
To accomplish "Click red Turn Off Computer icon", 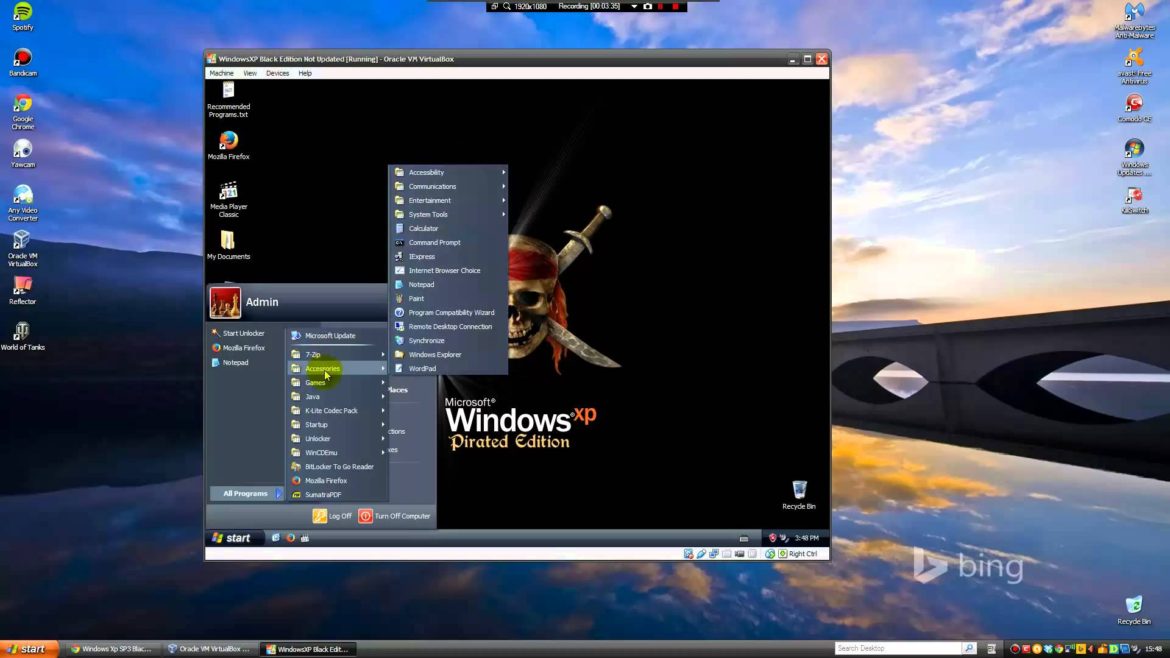I will (365, 516).
